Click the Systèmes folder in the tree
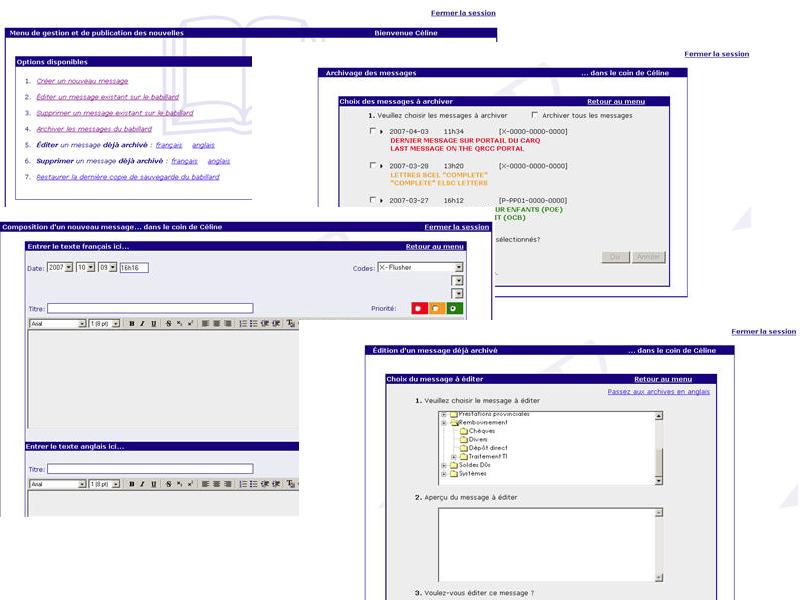Image resolution: width=800 pixels, height=600 pixels. click(x=473, y=474)
